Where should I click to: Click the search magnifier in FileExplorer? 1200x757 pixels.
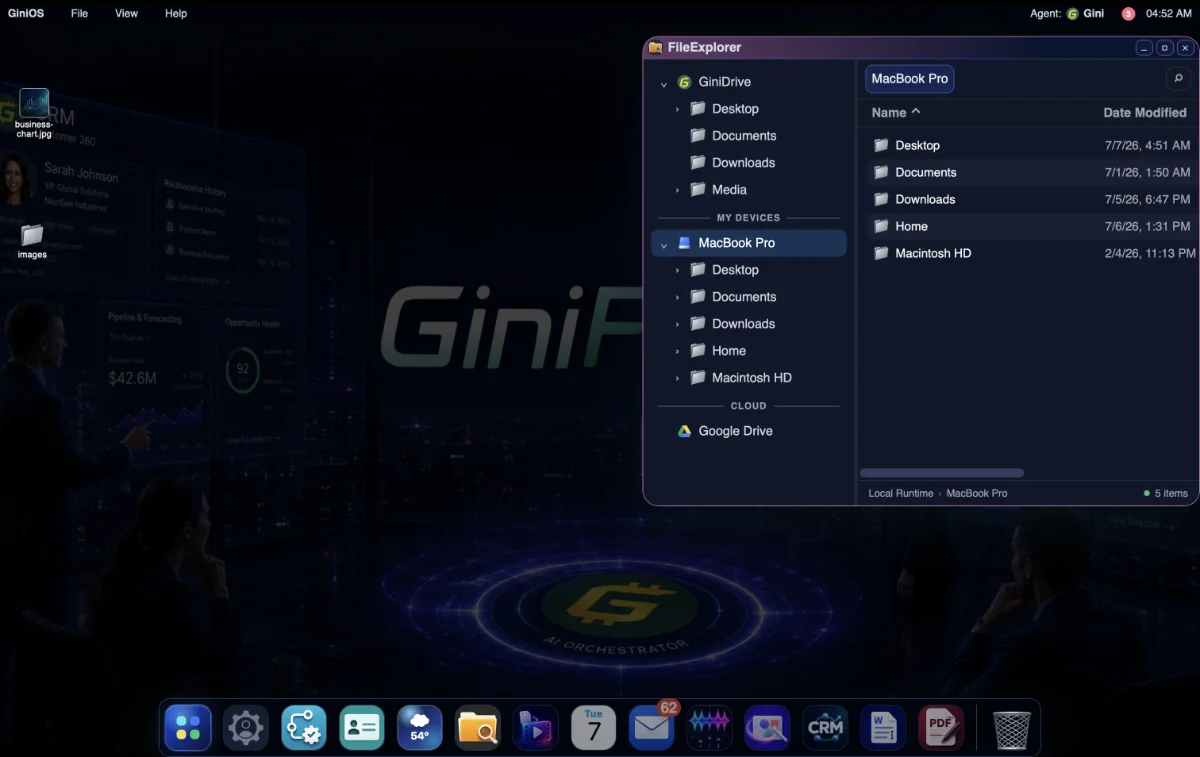1178,78
